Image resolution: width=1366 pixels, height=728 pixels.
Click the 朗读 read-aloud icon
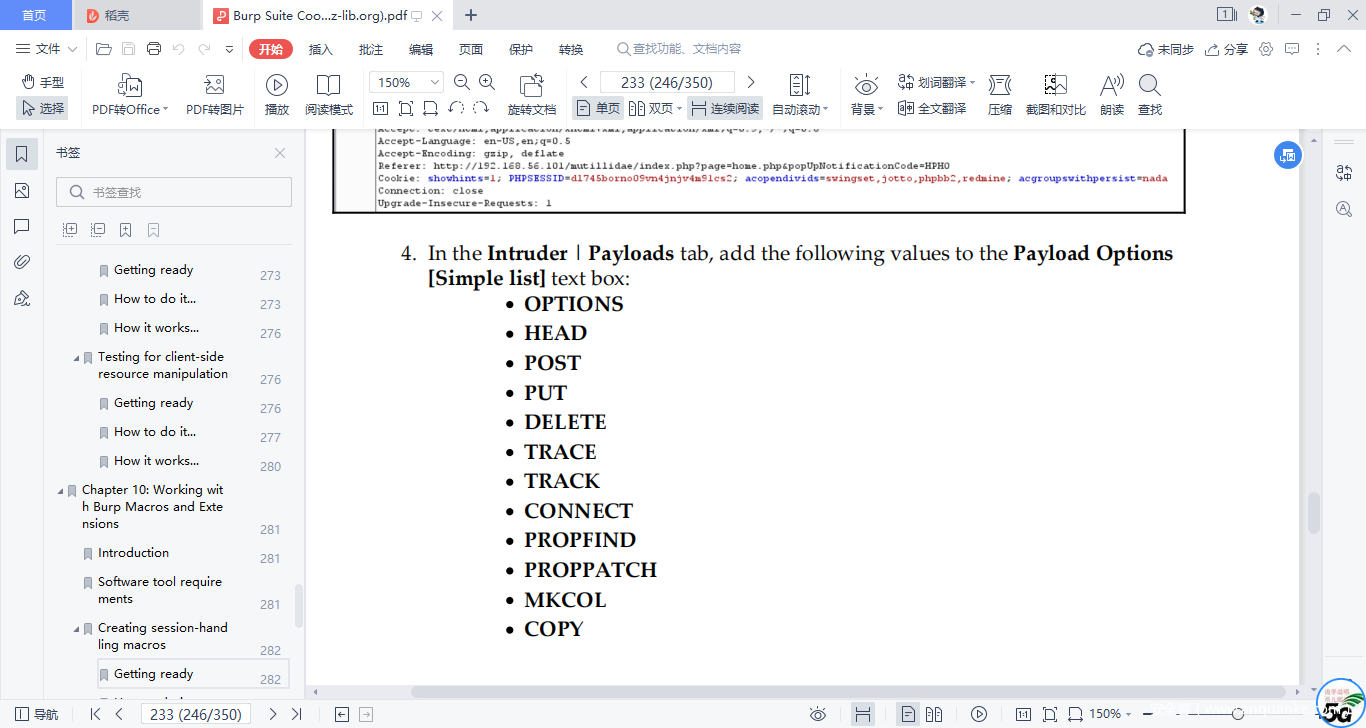pos(1111,86)
